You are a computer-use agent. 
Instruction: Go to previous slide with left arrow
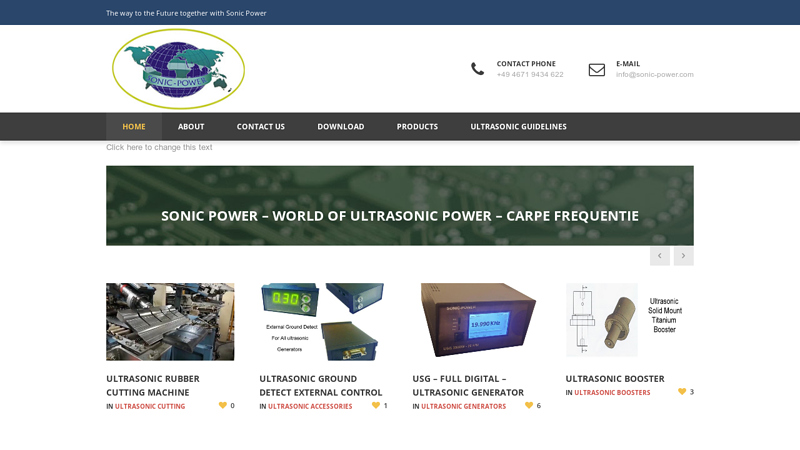[660, 256]
